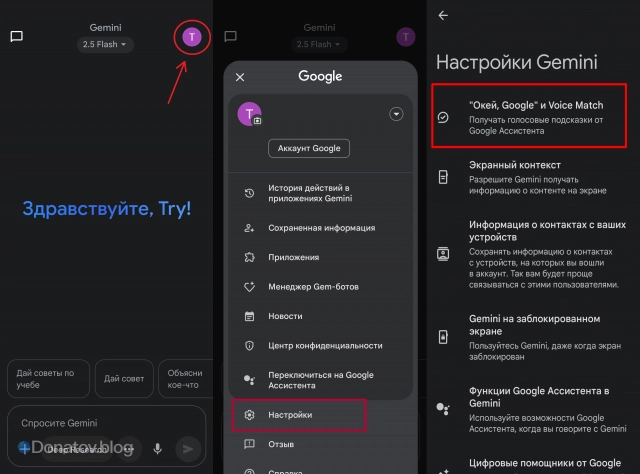The image size is (640, 474).
Task: Click the screen document icon beside 'Экранный контекст'
Action: 443,177
